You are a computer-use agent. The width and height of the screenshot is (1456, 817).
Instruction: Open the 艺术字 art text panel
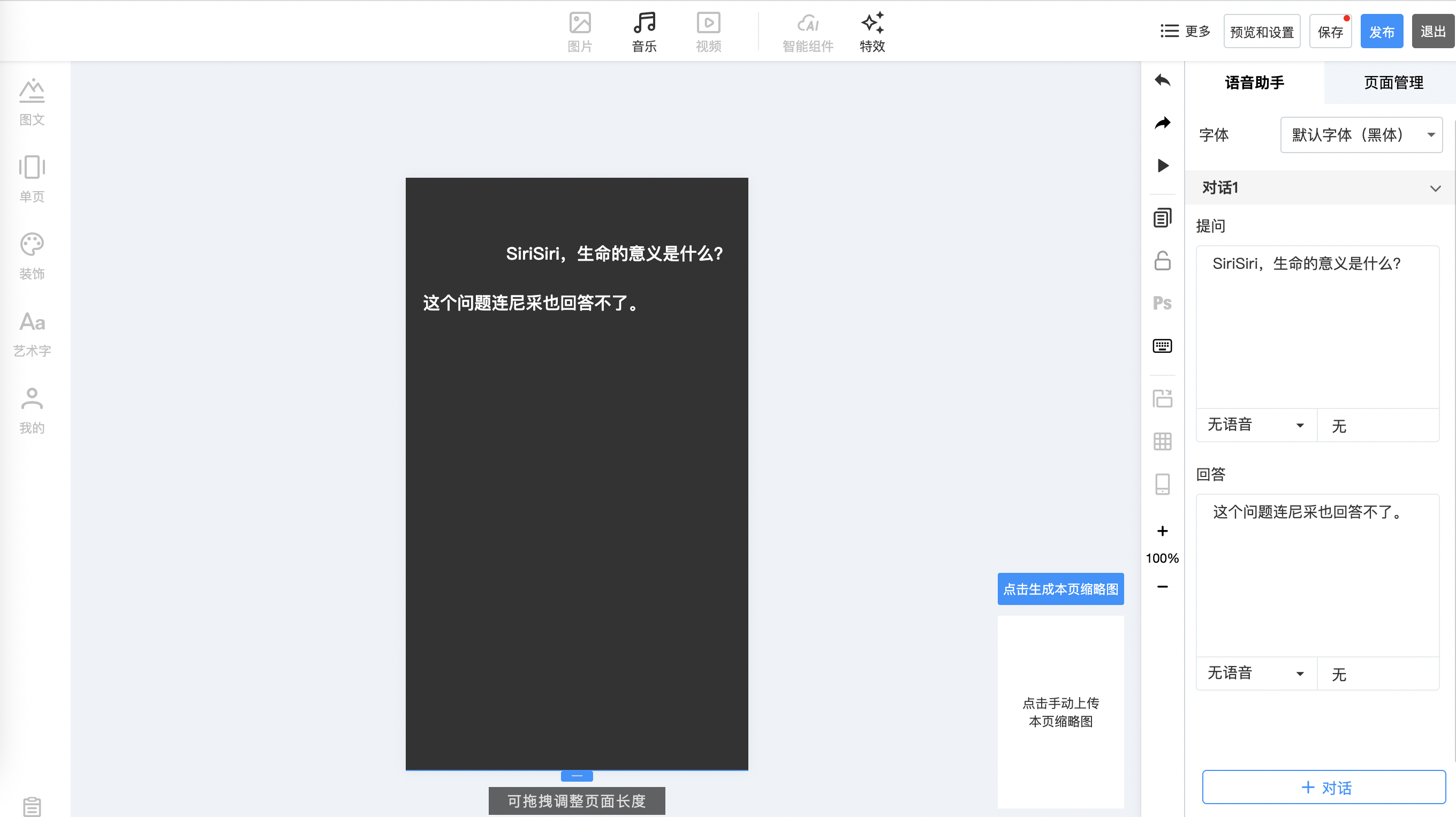tap(32, 334)
